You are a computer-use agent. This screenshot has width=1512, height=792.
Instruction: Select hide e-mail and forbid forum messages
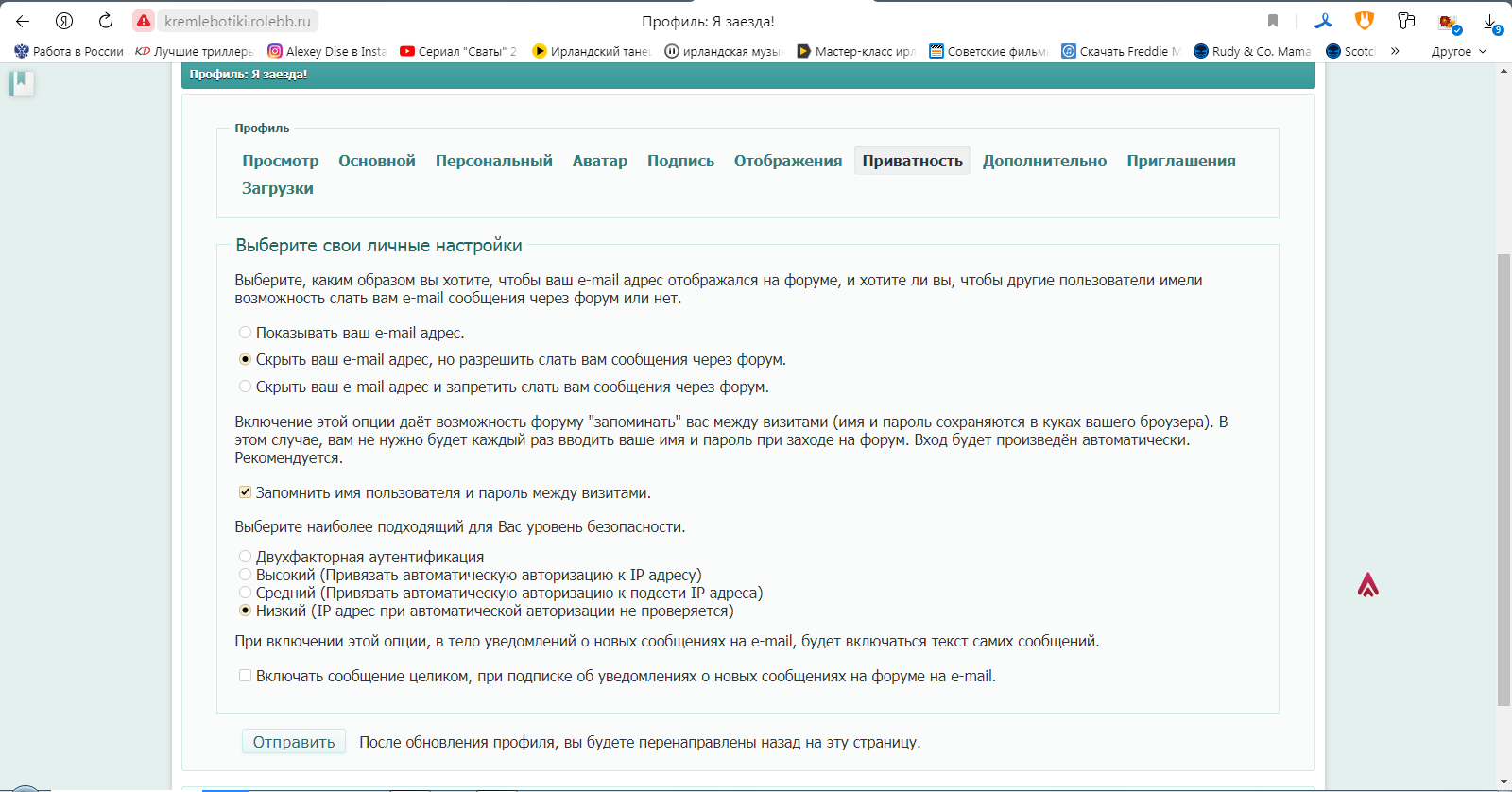245,387
